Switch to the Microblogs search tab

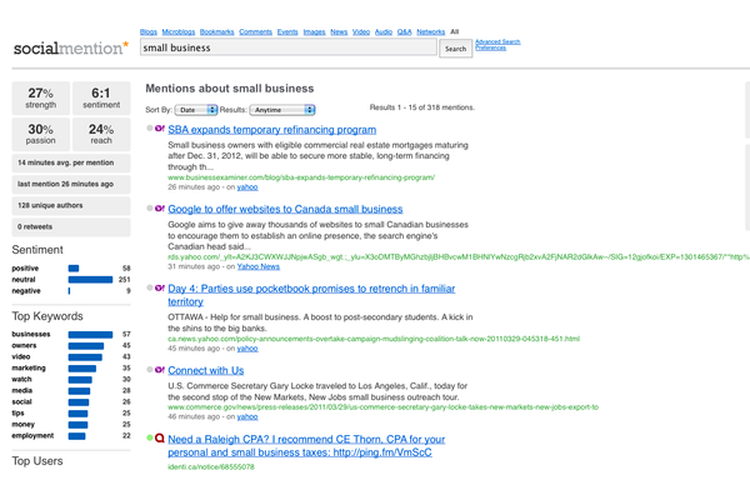click(178, 32)
